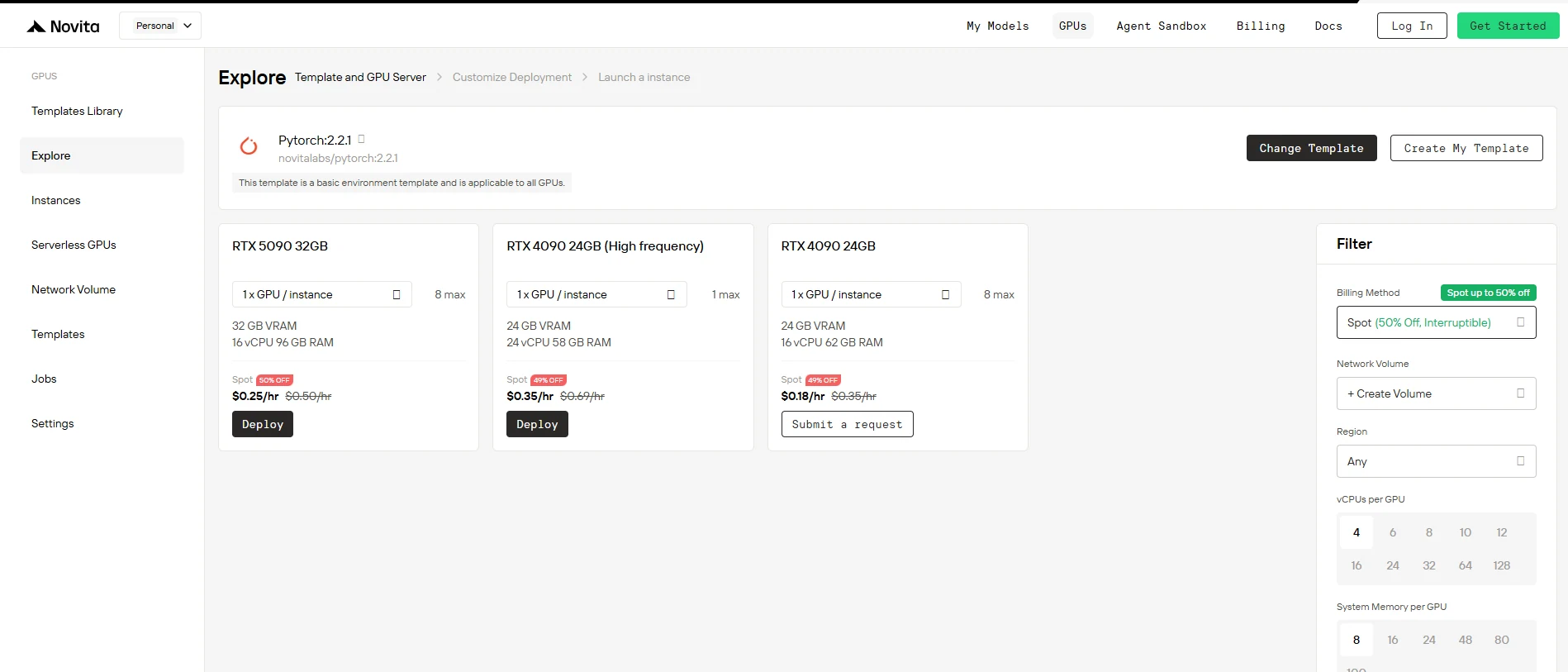1568x672 pixels.
Task: Select 128 vCPUs per GPU
Action: pos(1501,565)
